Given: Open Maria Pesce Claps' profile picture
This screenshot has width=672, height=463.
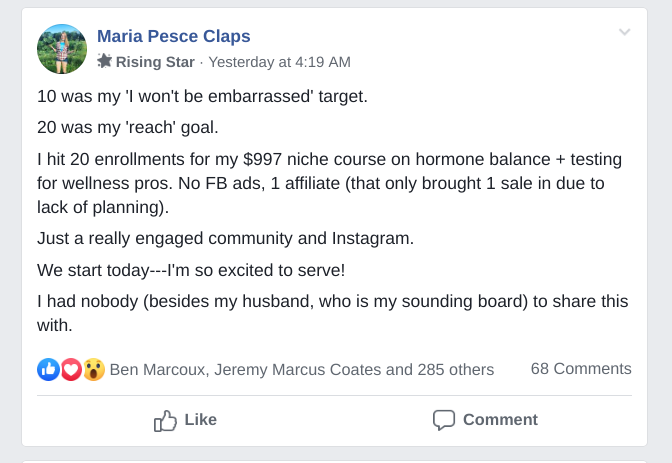Looking at the screenshot, I should pos(62,49).
